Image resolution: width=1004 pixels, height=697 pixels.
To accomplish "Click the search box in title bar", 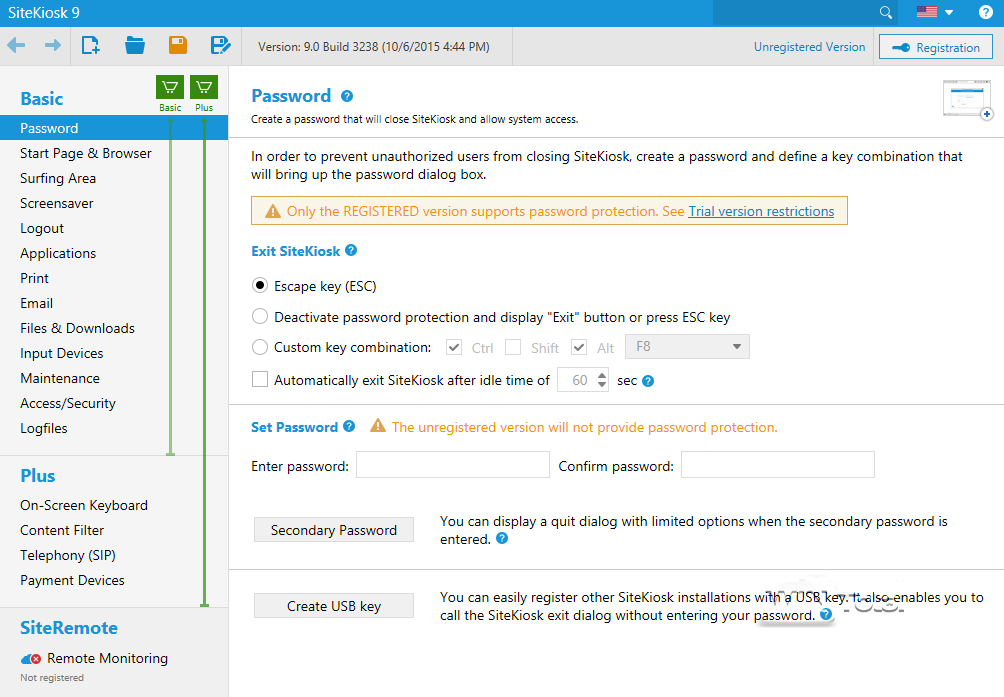I will [806, 12].
